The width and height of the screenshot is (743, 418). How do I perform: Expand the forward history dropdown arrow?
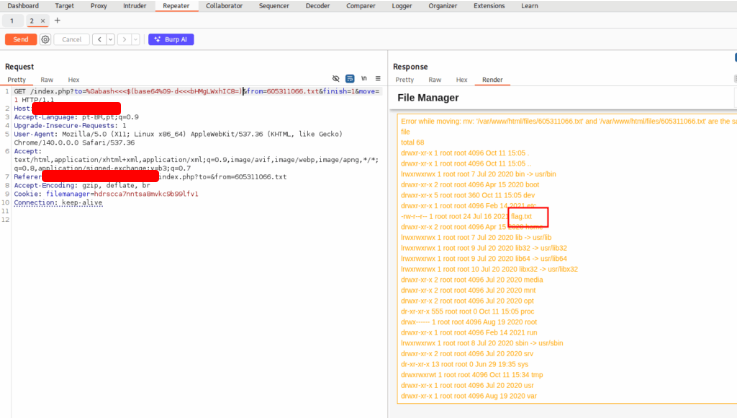(135, 39)
